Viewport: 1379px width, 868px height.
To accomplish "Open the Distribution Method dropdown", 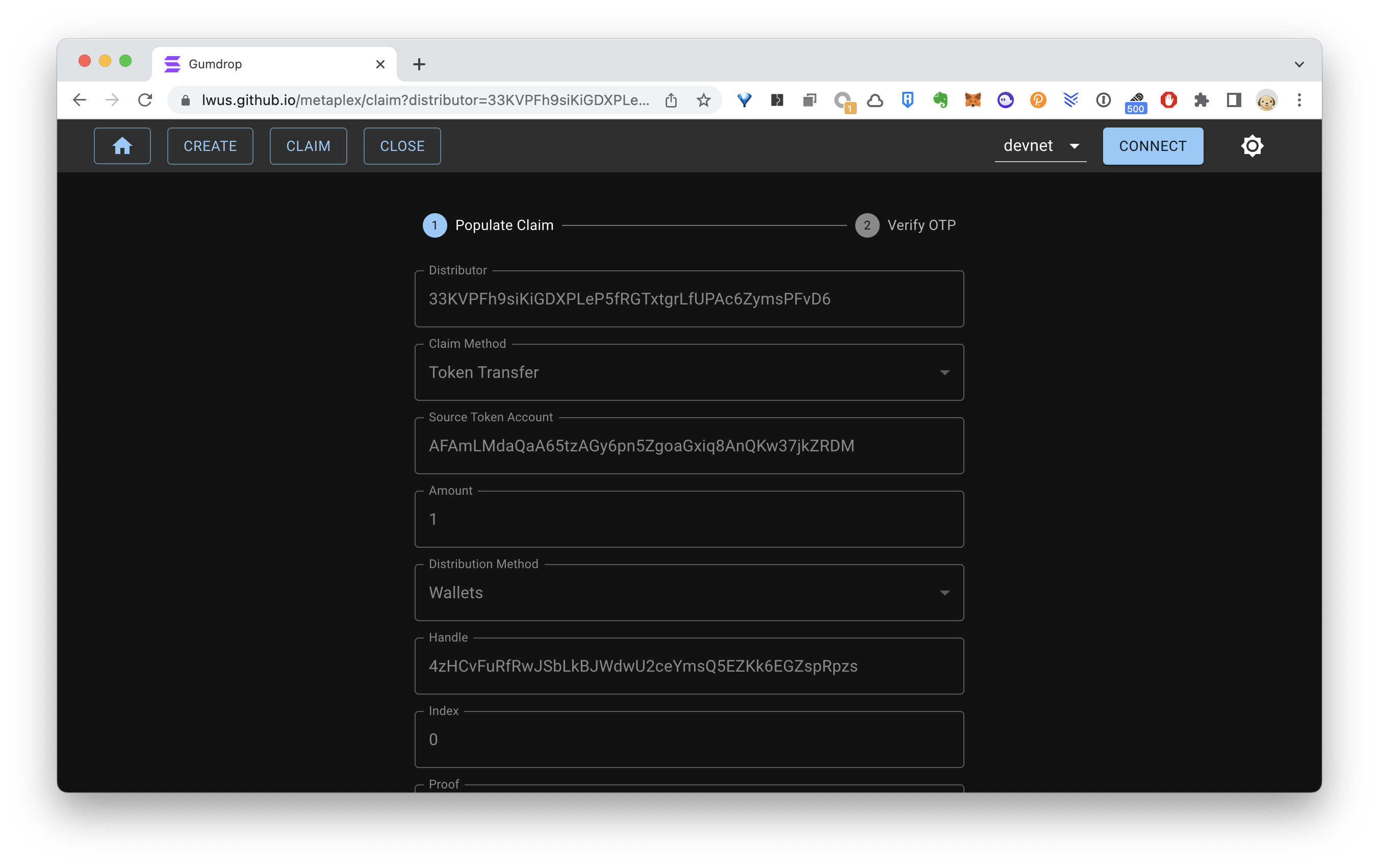I will click(944, 593).
